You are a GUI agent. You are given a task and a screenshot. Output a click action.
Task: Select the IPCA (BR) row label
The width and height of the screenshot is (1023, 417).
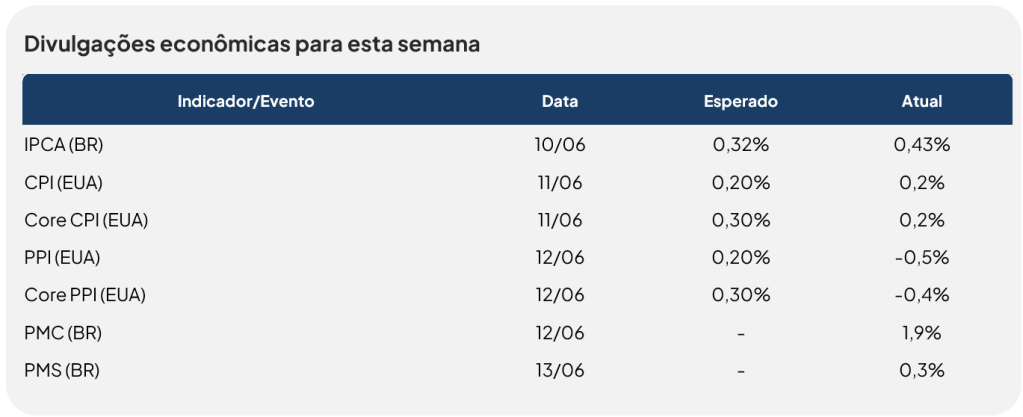(64, 146)
